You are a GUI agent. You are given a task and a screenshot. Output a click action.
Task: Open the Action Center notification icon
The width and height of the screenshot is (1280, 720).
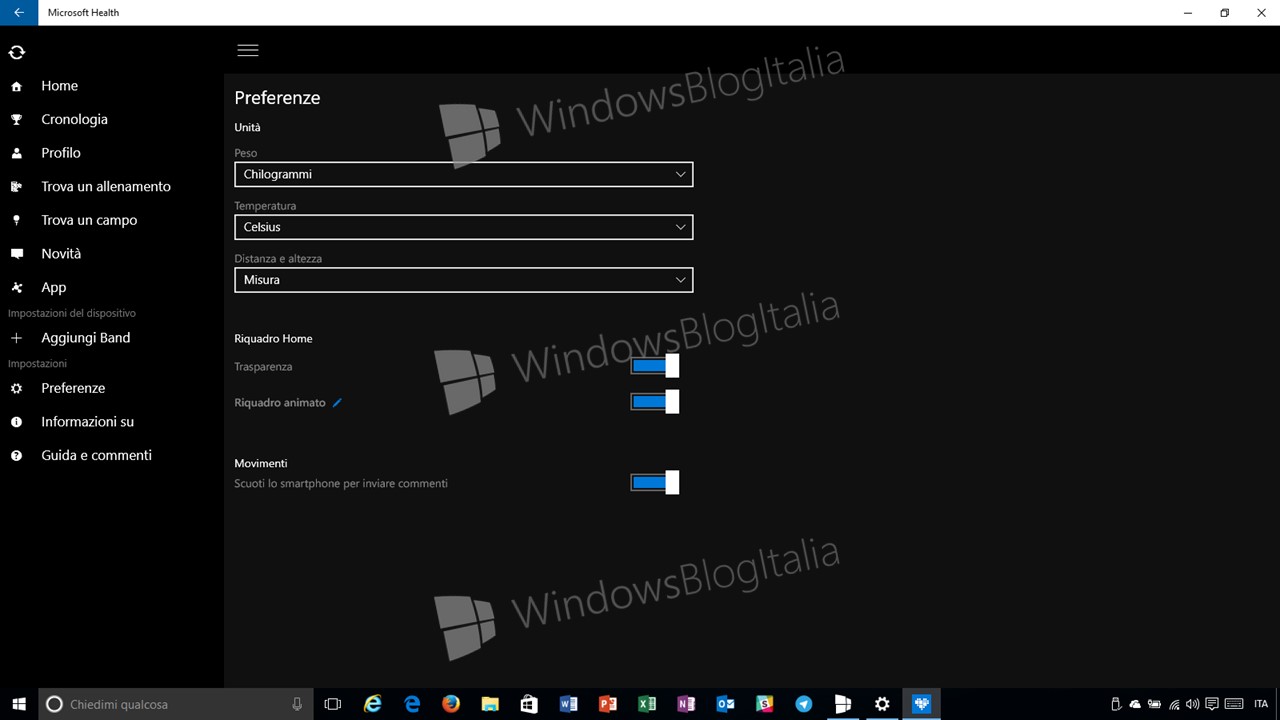click(x=1212, y=704)
